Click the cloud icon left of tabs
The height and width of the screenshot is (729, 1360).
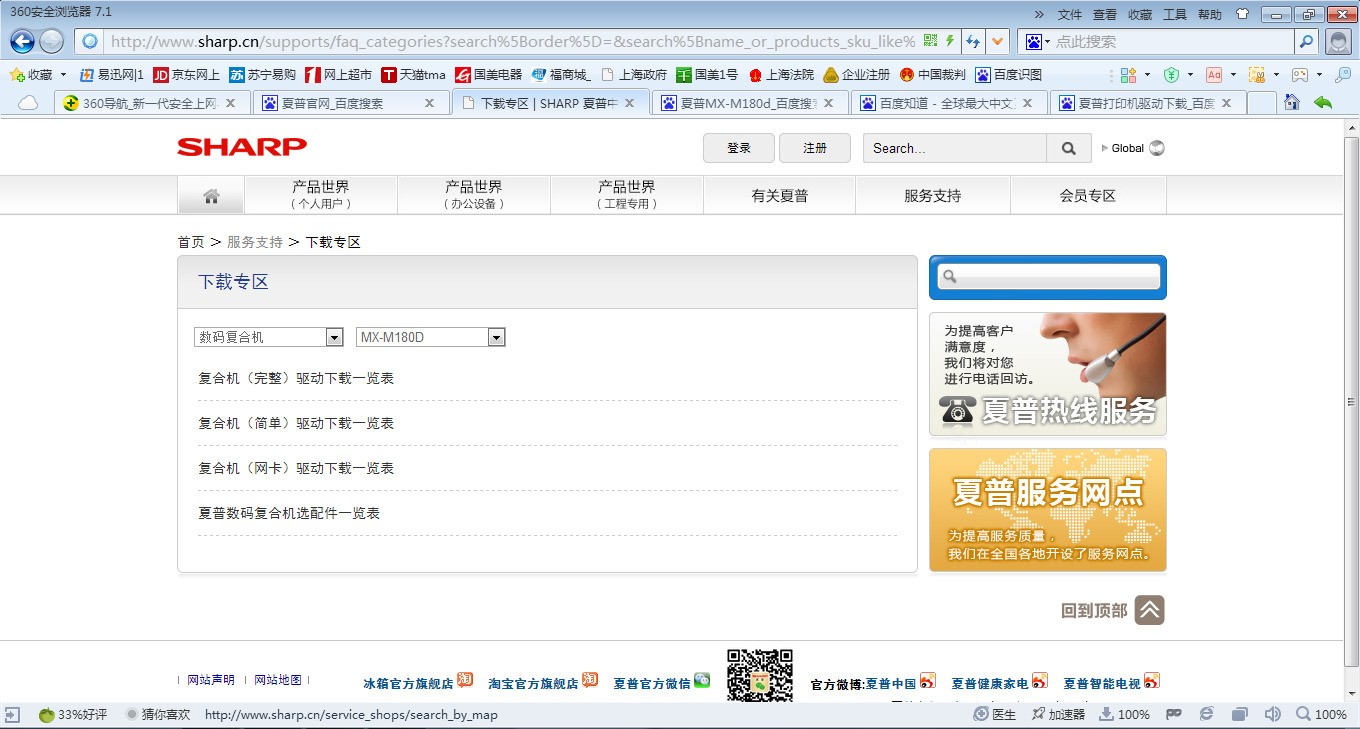click(x=28, y=102)
